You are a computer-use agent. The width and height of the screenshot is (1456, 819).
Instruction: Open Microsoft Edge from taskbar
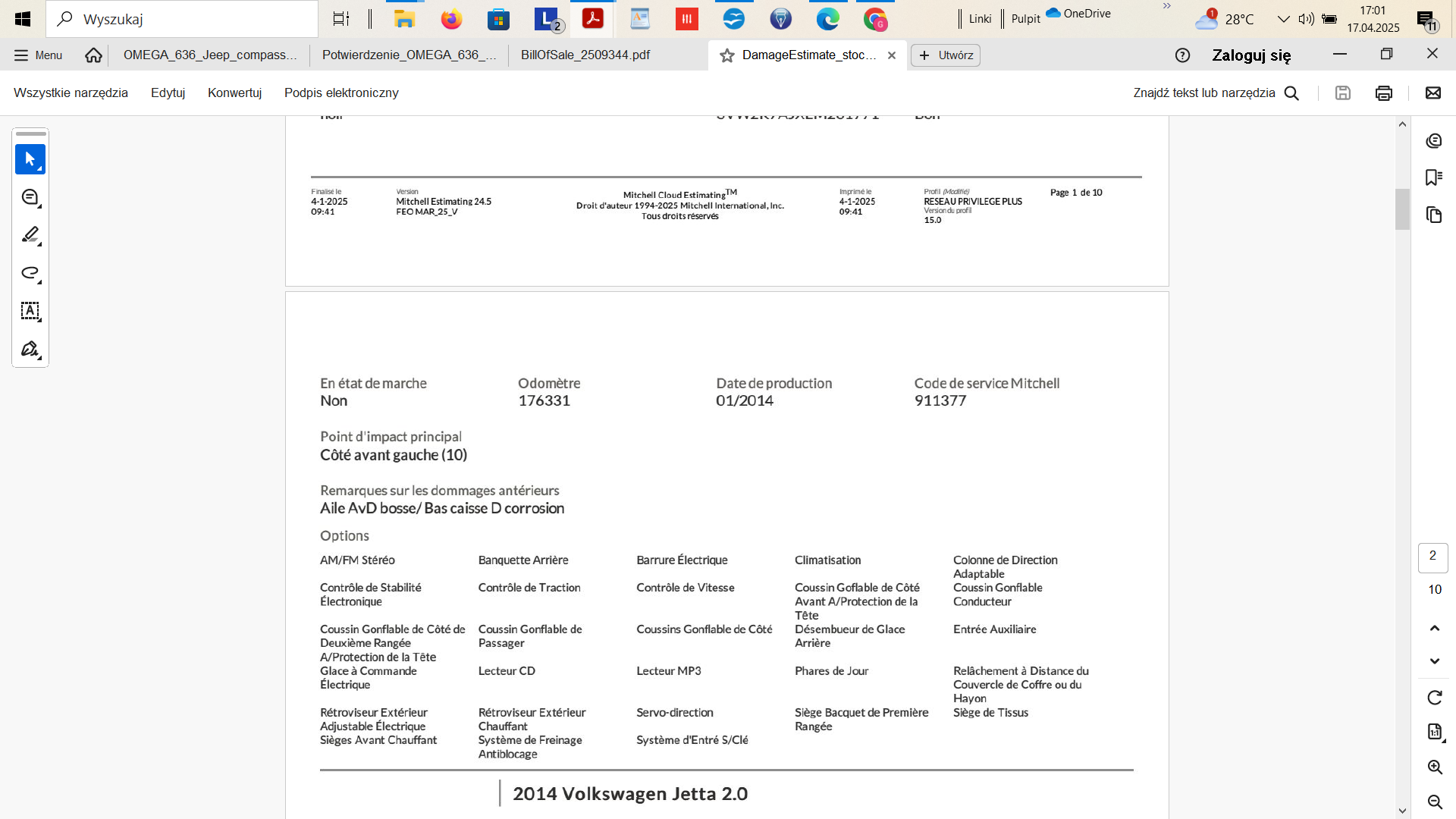[827, 19]
